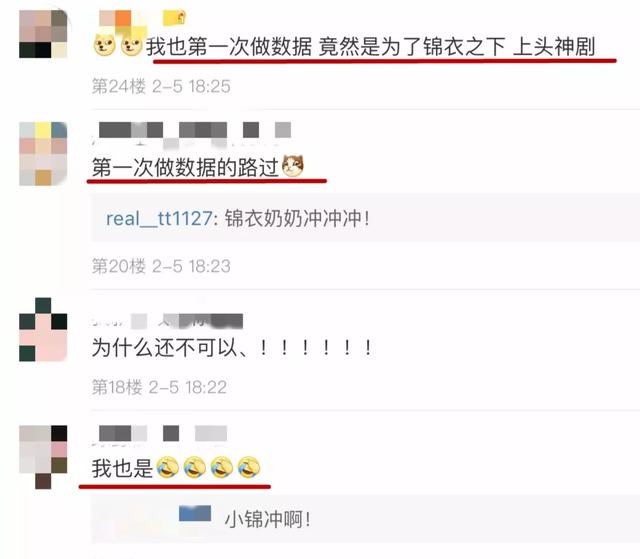Open the avatar of the 第24楼 commenter
Image resolution: width=640 pixels, height=559 pixels.
[x=43, y=34]
